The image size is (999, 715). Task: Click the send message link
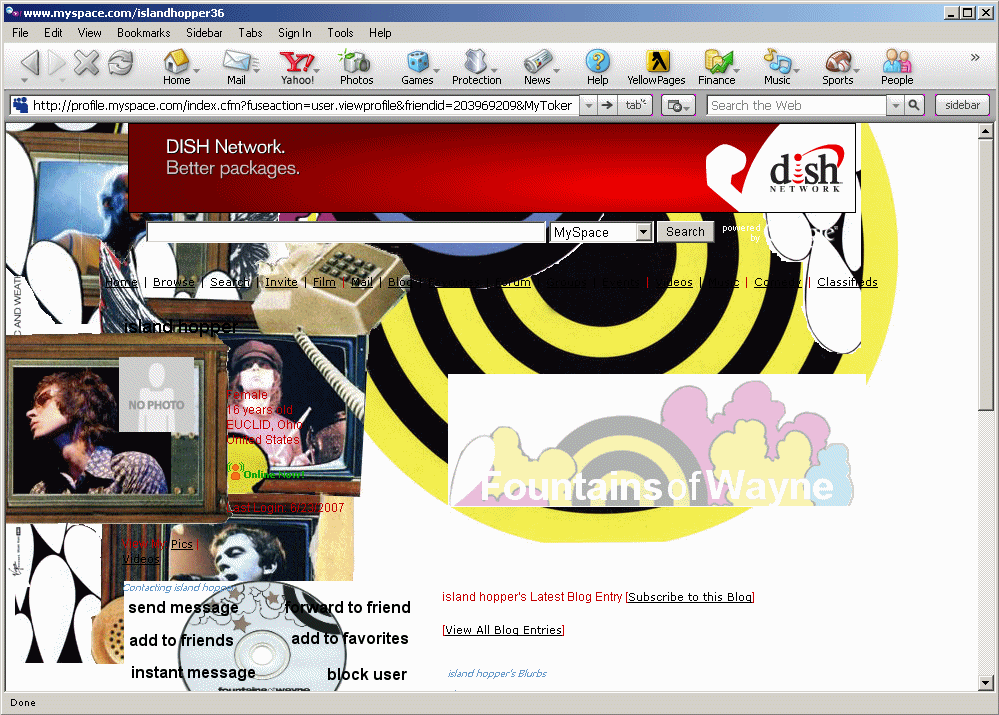tap(183, 607)
